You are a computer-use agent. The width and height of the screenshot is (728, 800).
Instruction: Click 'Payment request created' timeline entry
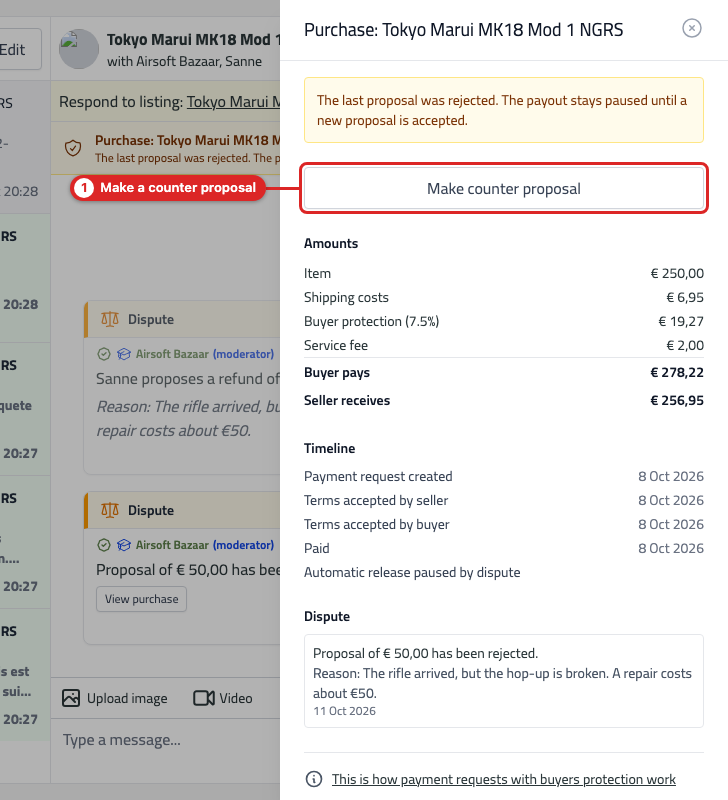[x=504, y=477]
